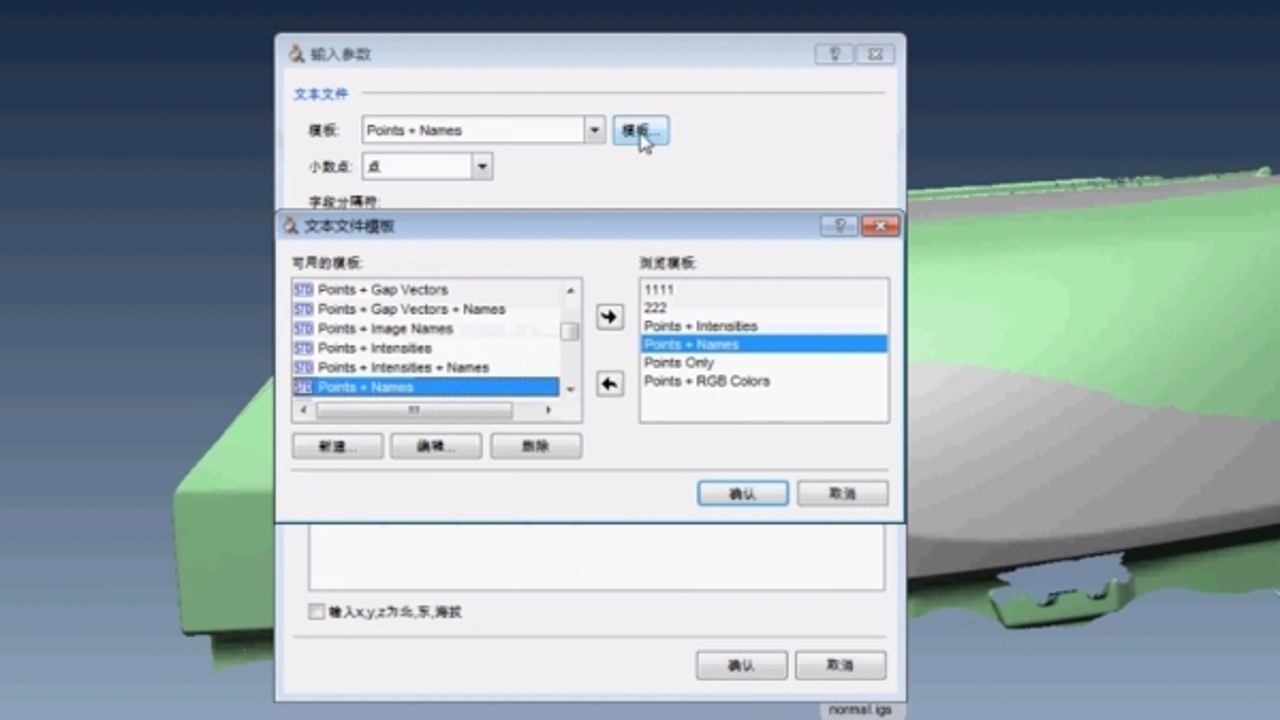Confirm with 确认 in 文本文件模板 dialog

point(743,494)
